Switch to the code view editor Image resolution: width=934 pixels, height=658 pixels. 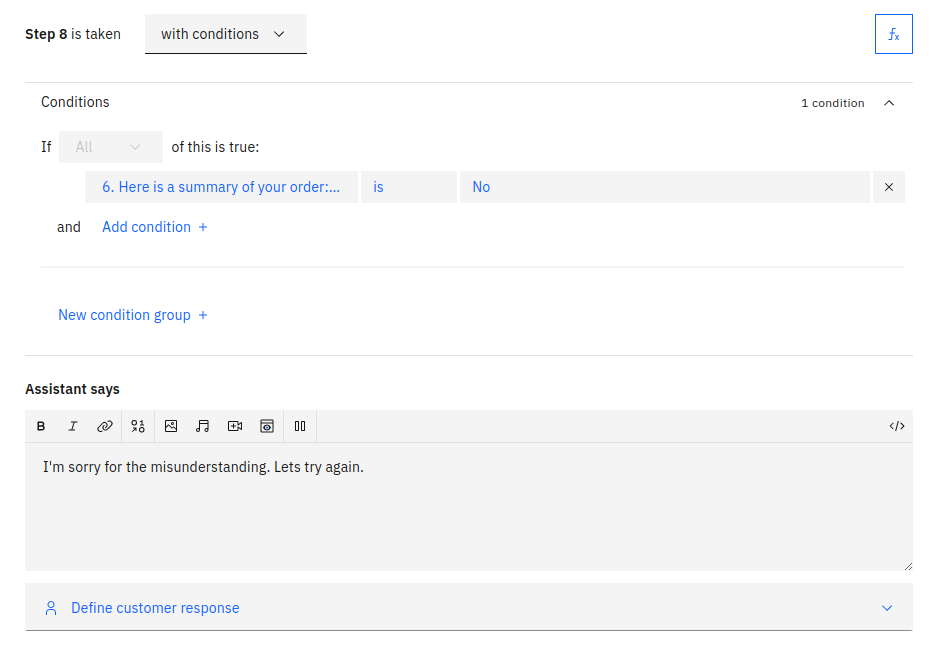pyautogui.click(x=896, y=426)
